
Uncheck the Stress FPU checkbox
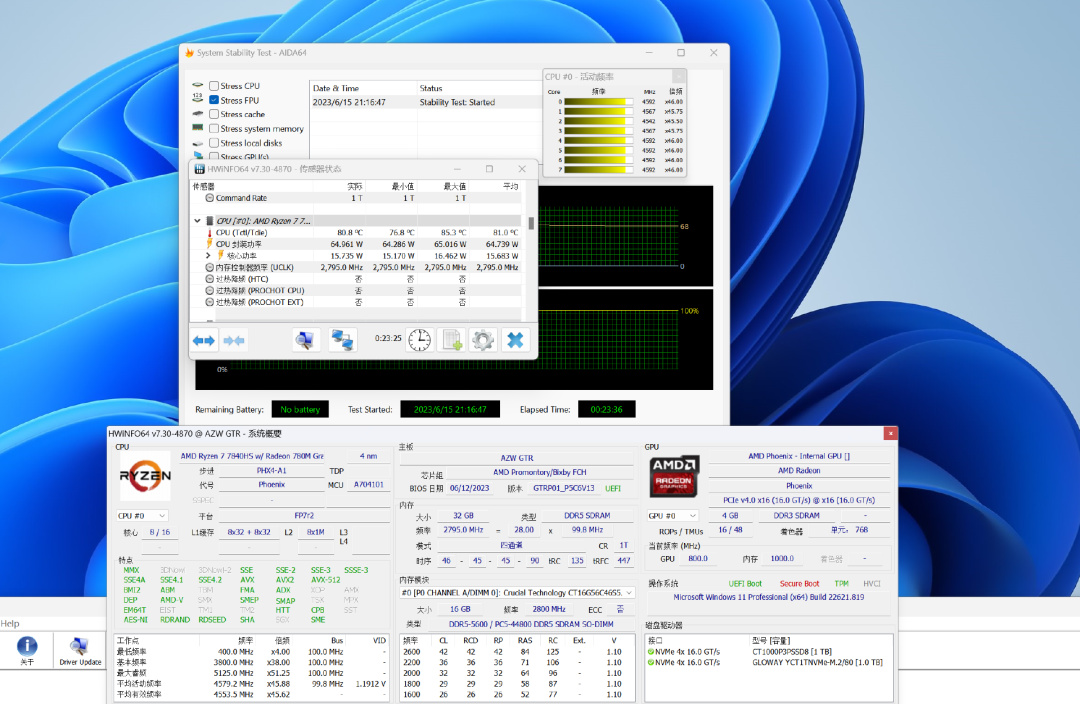tap(214, 100)
